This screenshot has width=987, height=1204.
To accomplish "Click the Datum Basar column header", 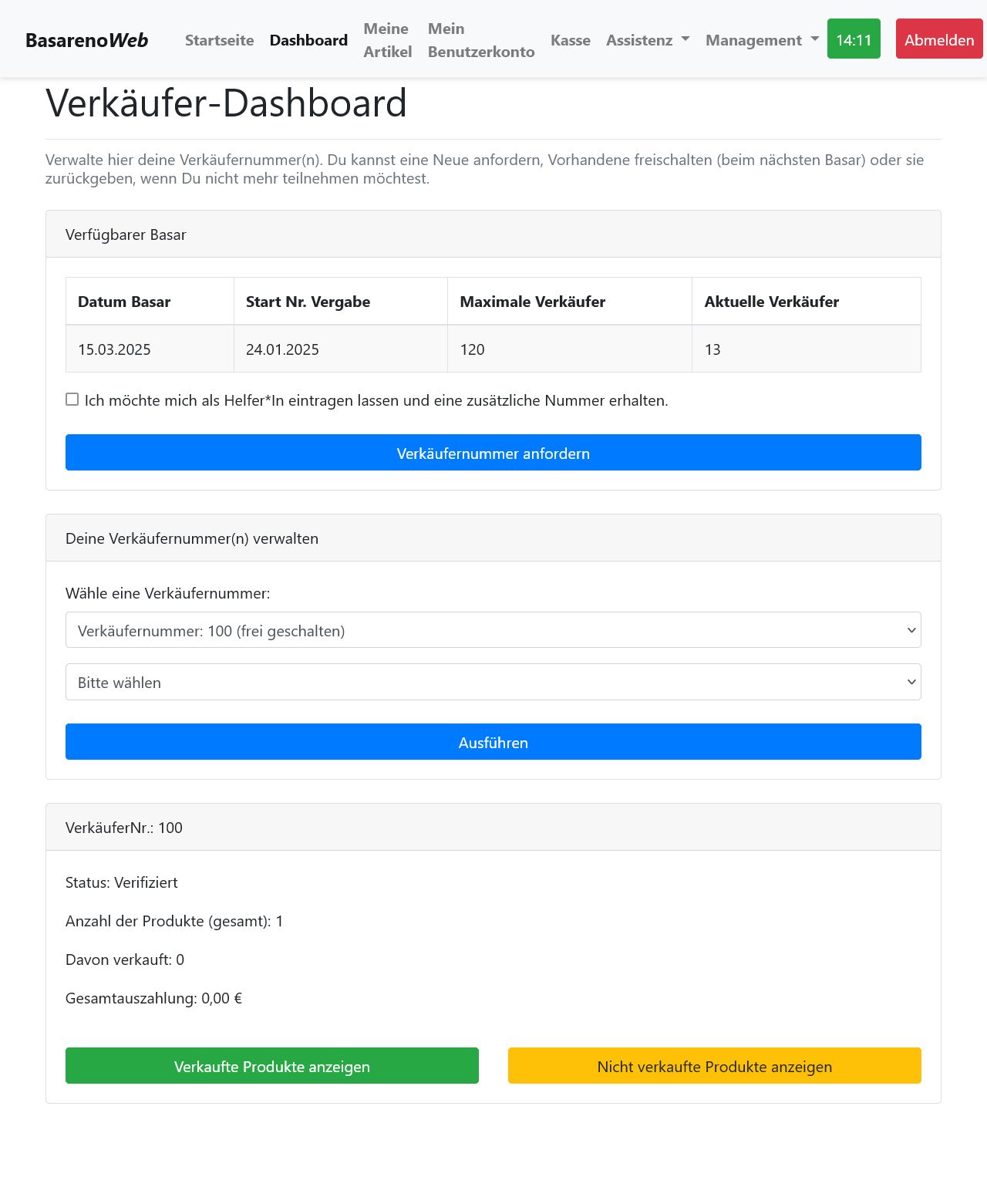I will point(124,302).
